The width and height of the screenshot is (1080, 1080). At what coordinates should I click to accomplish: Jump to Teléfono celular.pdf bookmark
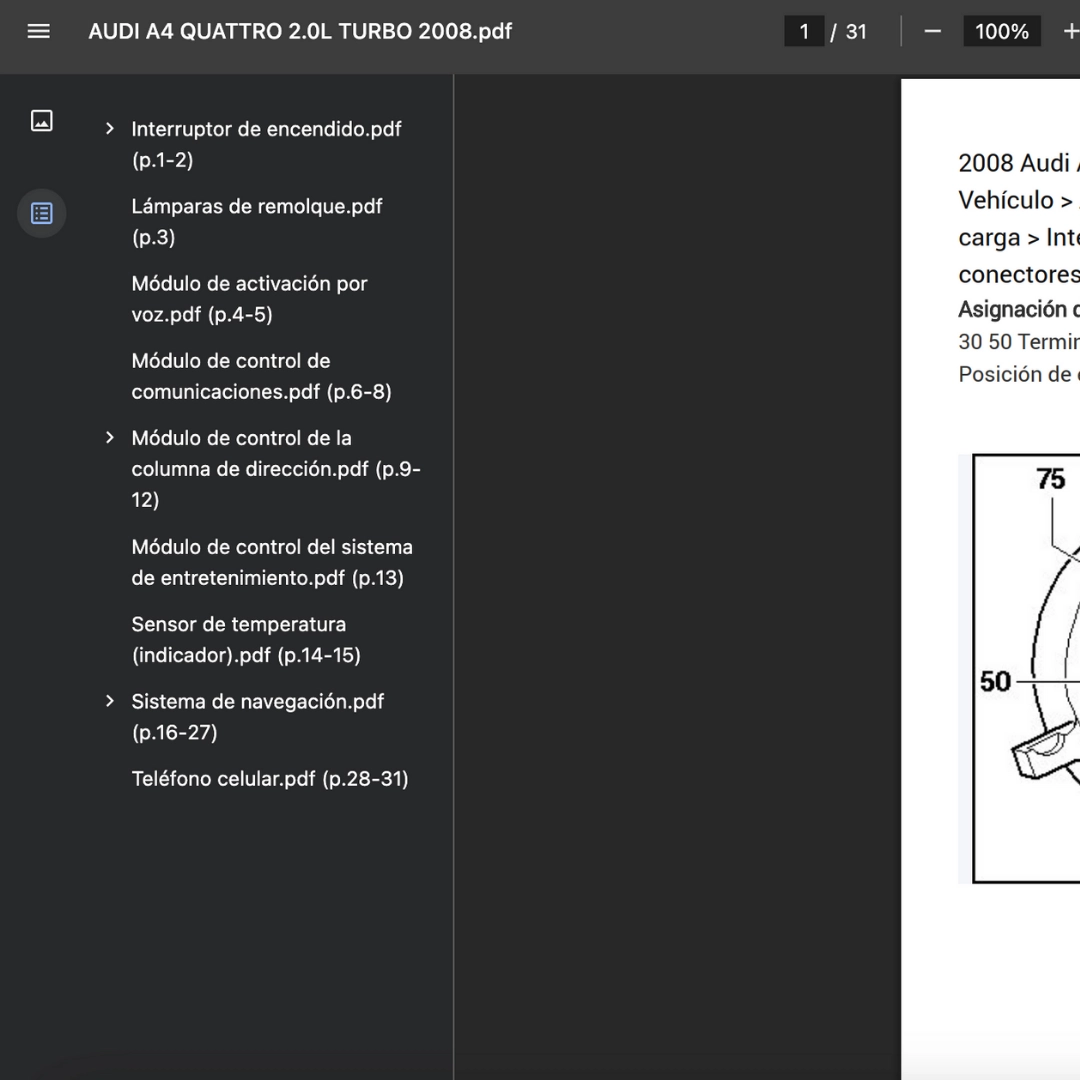click(x=269, y=778)
